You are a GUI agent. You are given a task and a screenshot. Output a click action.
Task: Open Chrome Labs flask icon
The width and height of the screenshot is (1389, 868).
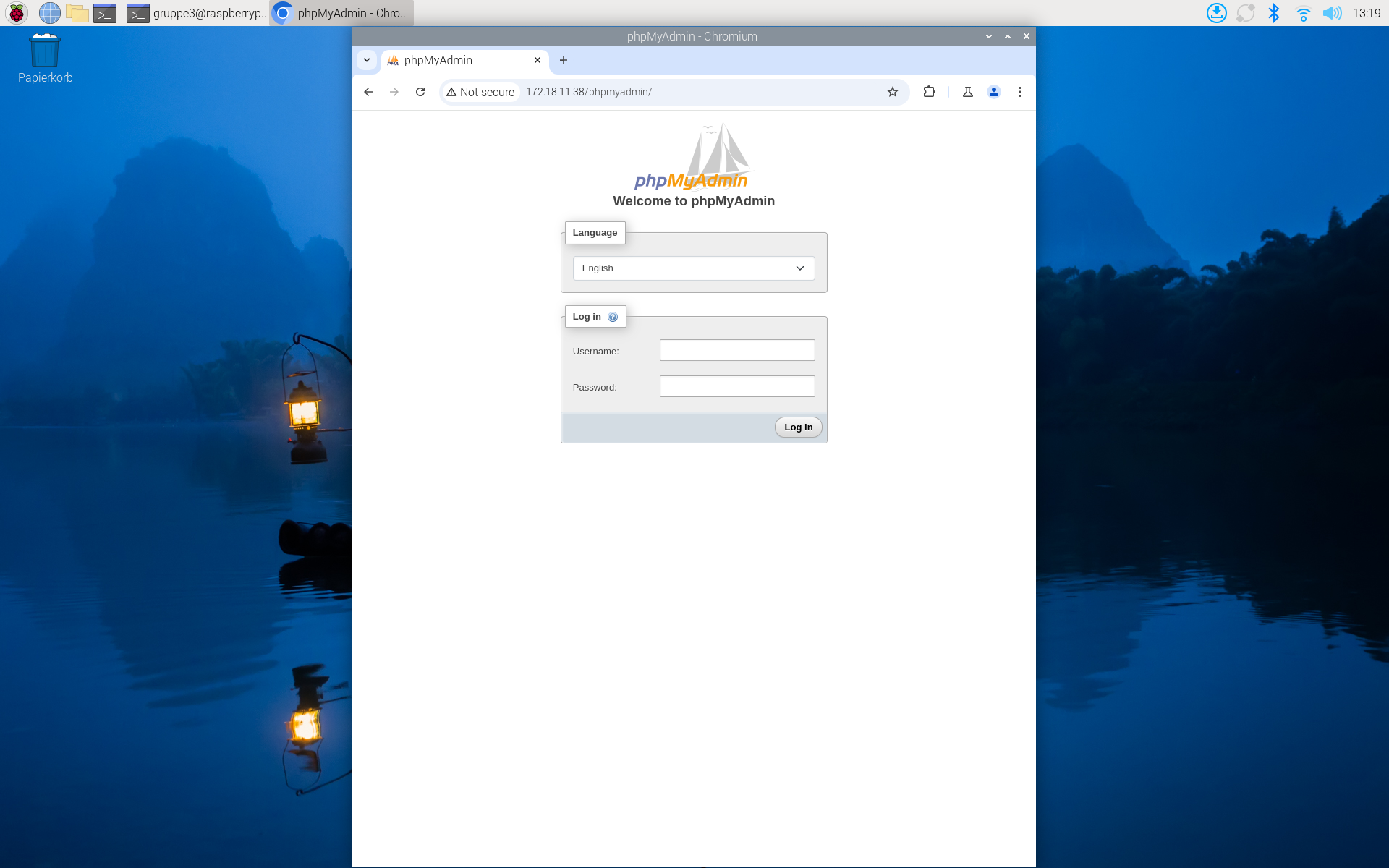click(x=968, y=92)
